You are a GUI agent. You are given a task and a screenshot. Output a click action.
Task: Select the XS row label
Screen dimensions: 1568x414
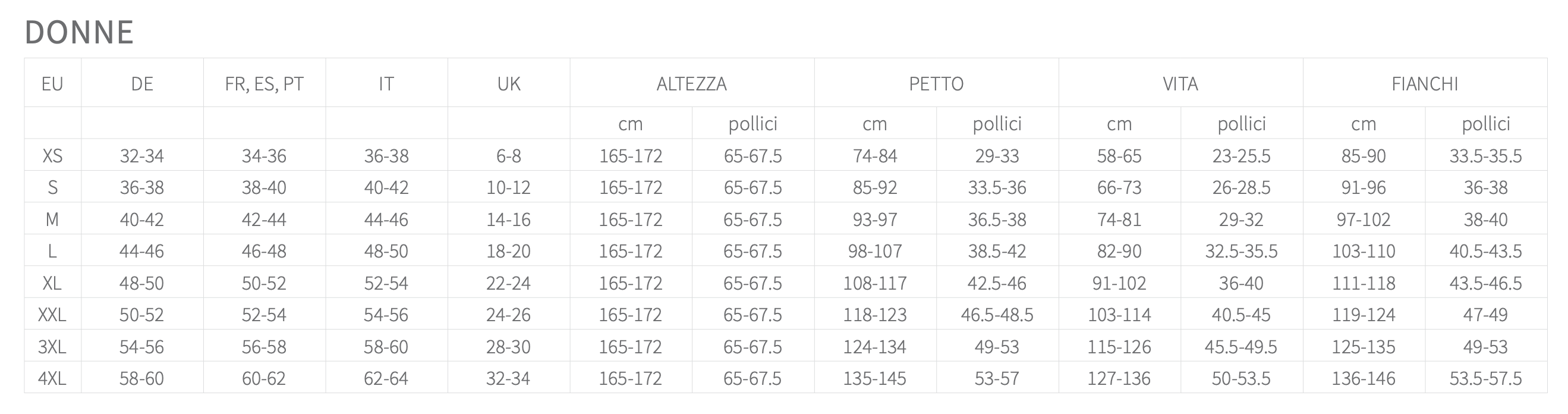pyautogui.click(x=52, y=156)
